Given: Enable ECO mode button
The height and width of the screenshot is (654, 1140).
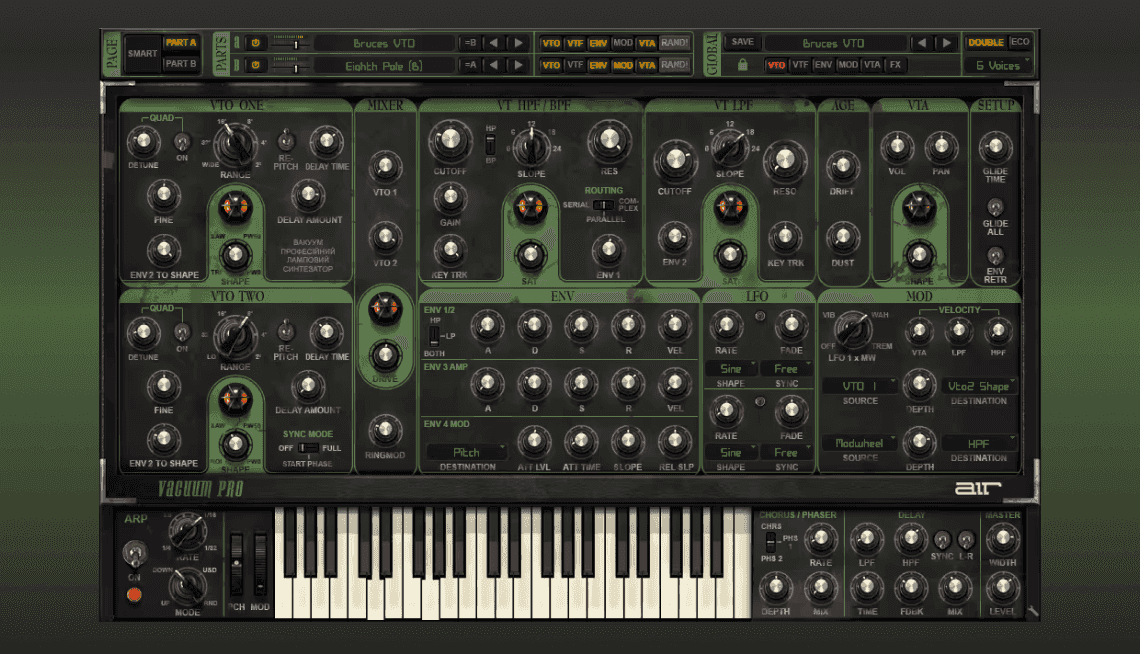Looking at the screenshot, I should (1020, 42).
